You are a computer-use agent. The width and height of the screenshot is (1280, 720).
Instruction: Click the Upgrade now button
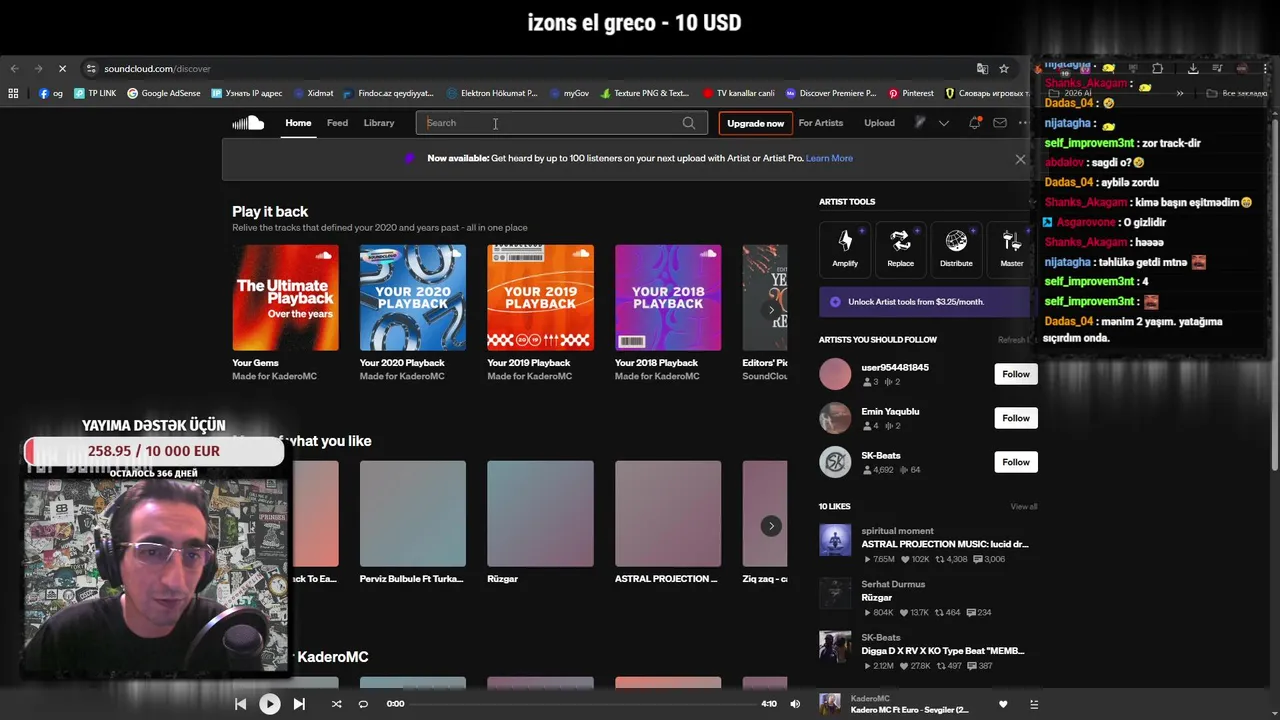coord(755,123)
